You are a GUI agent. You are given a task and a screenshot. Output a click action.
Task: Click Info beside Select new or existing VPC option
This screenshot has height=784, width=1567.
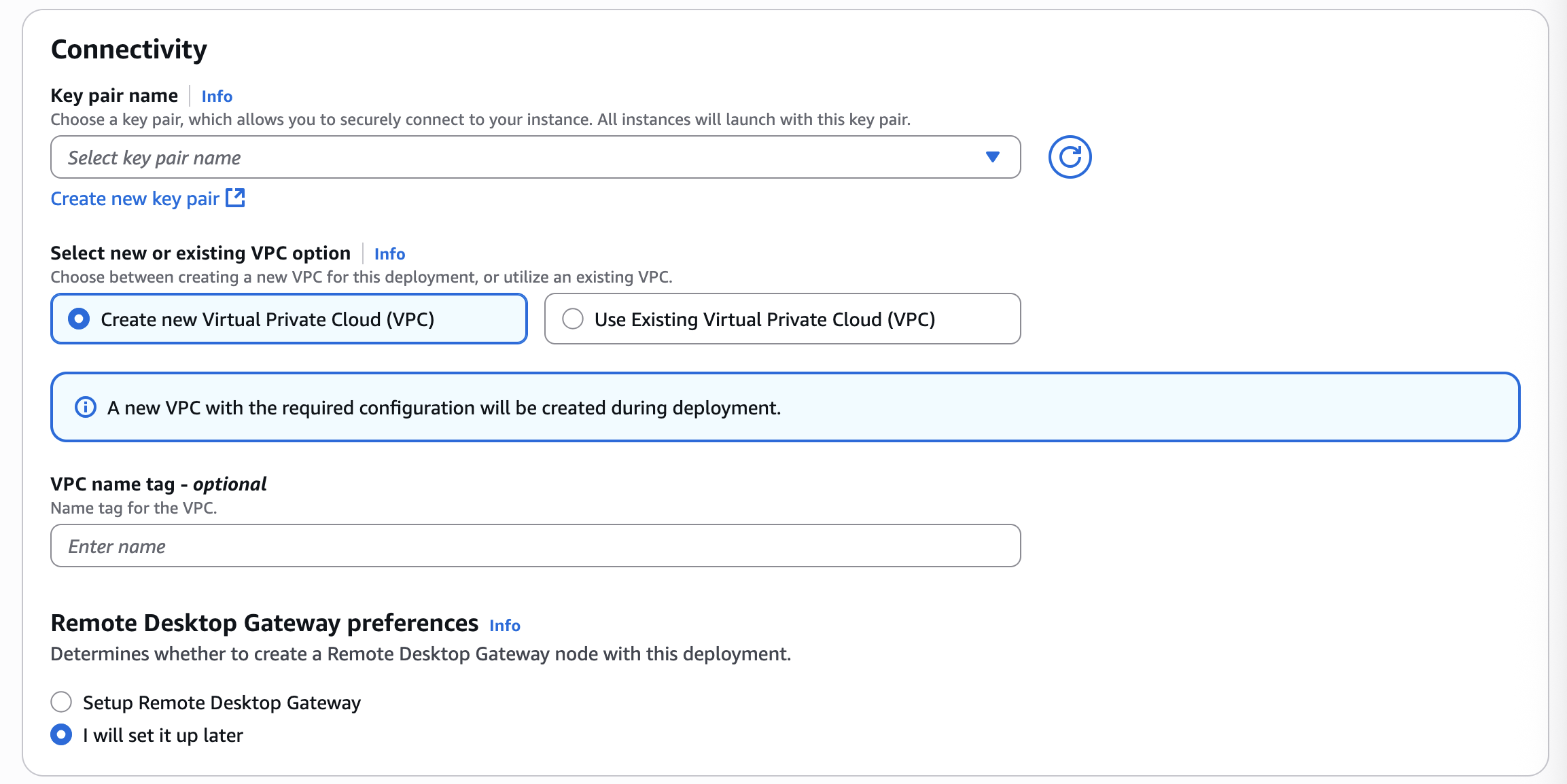(389, 253)
